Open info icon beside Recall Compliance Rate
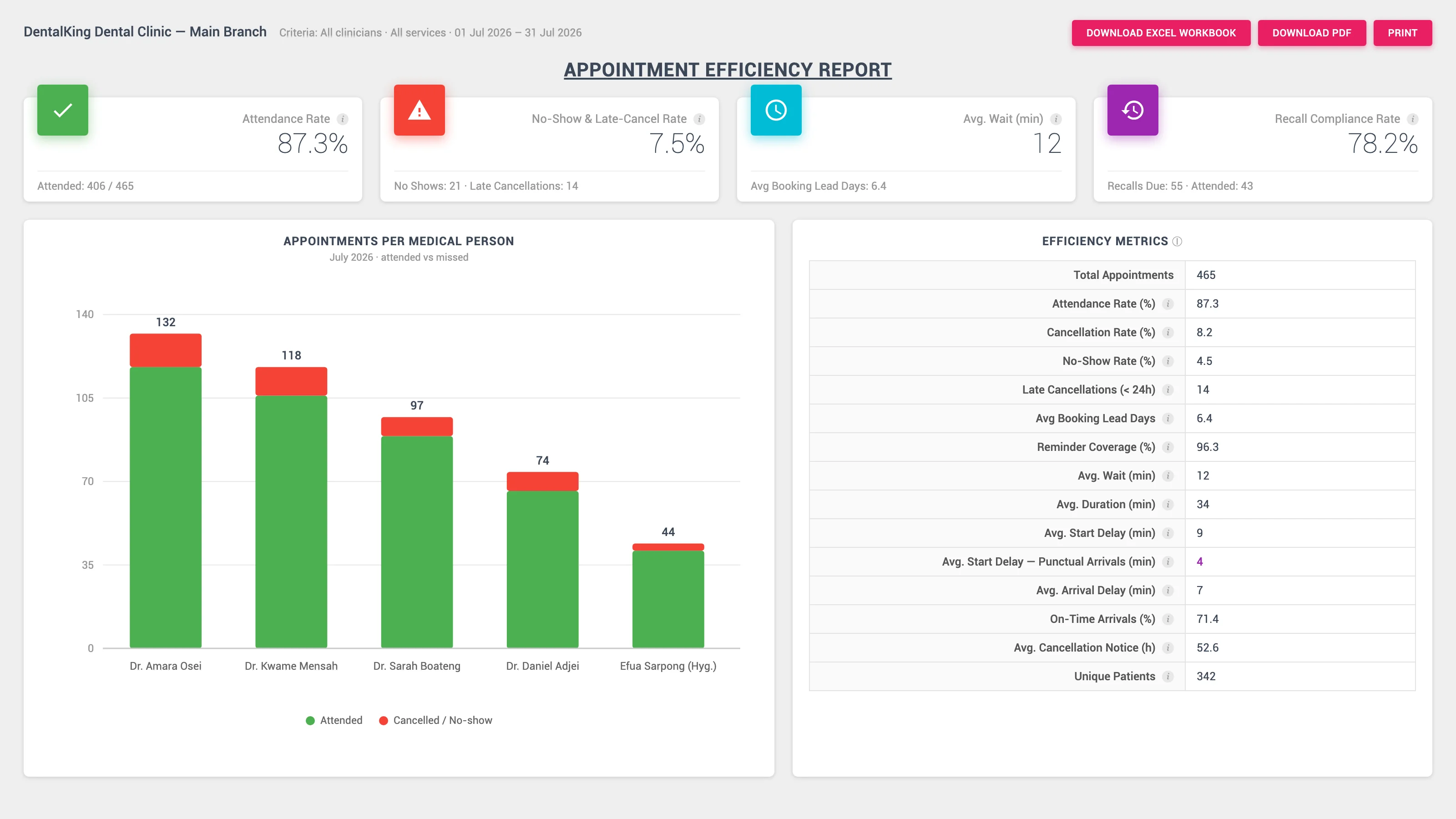This screenshot has height=819, width=1456. pos(1412,119)
